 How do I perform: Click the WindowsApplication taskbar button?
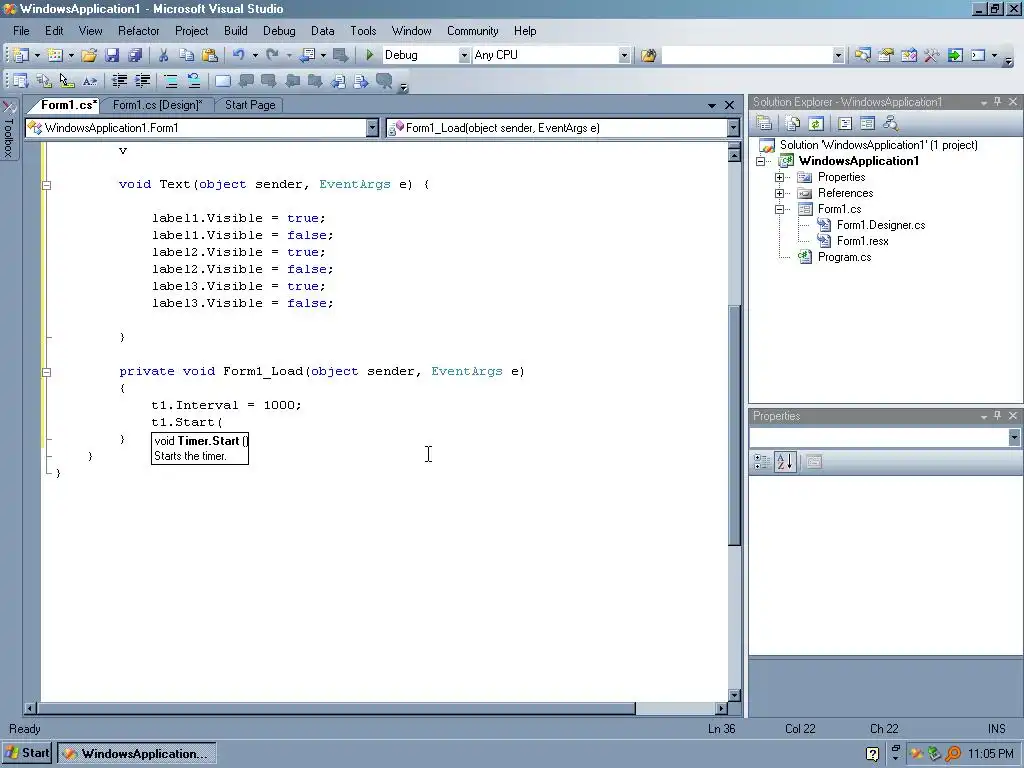(x=136, y=754)
